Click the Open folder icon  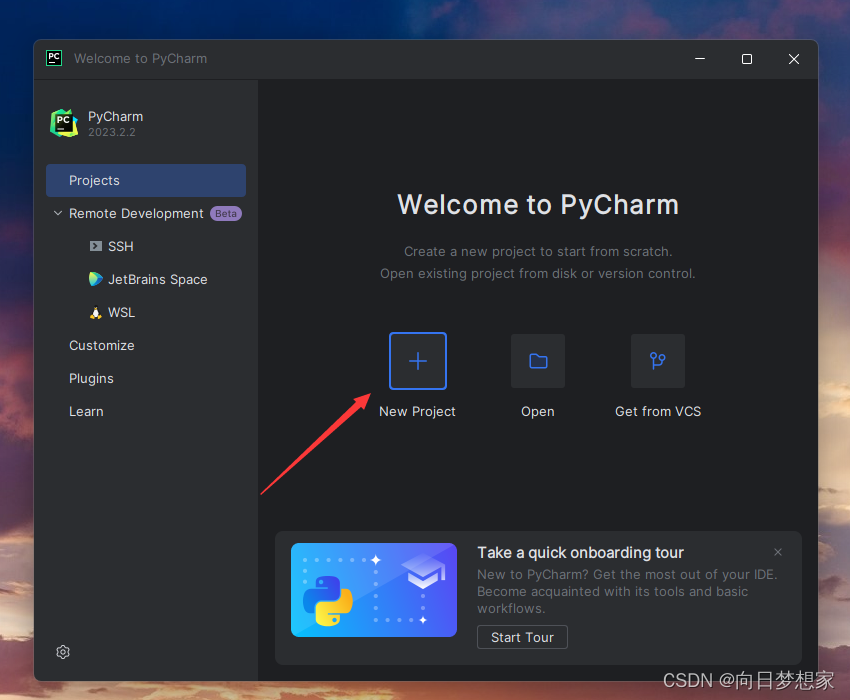pos(538,361)
